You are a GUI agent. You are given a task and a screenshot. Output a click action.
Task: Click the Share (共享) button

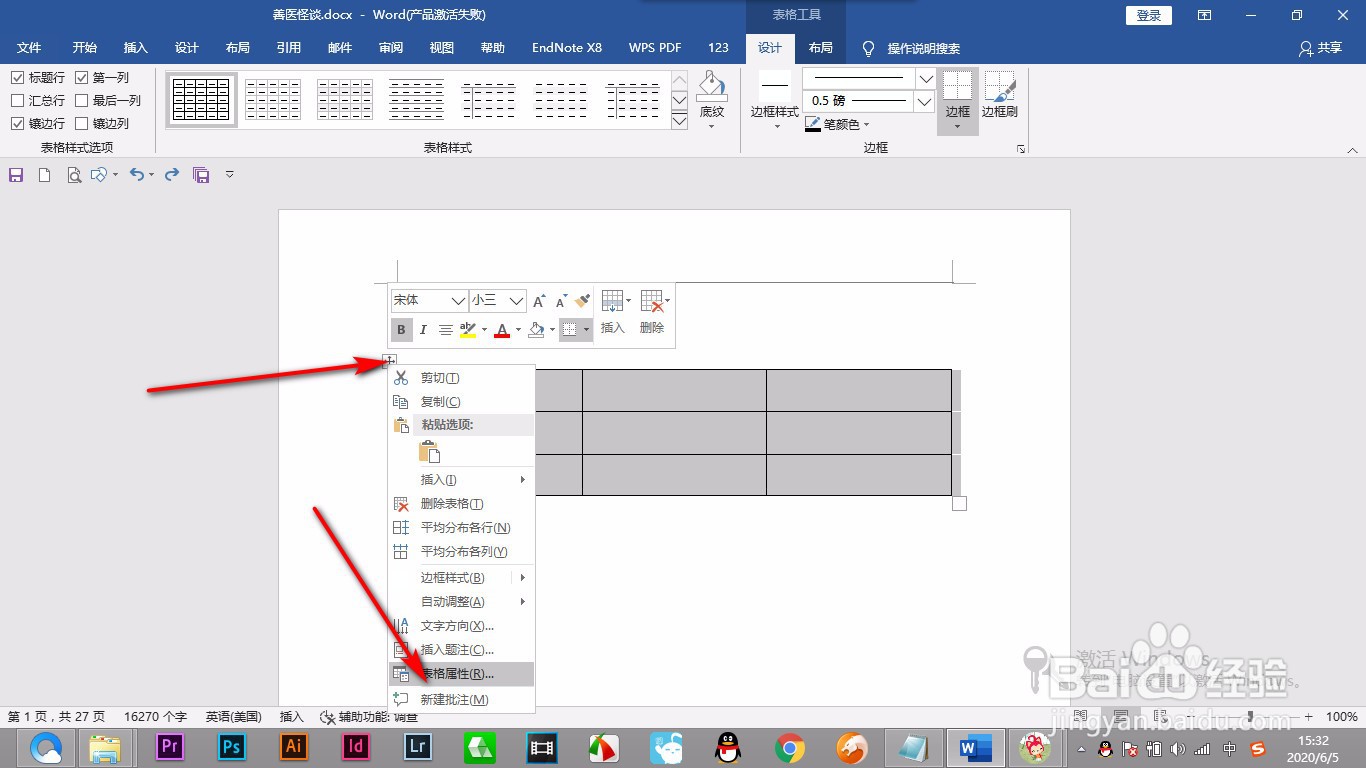click(x=1320, y=48)
